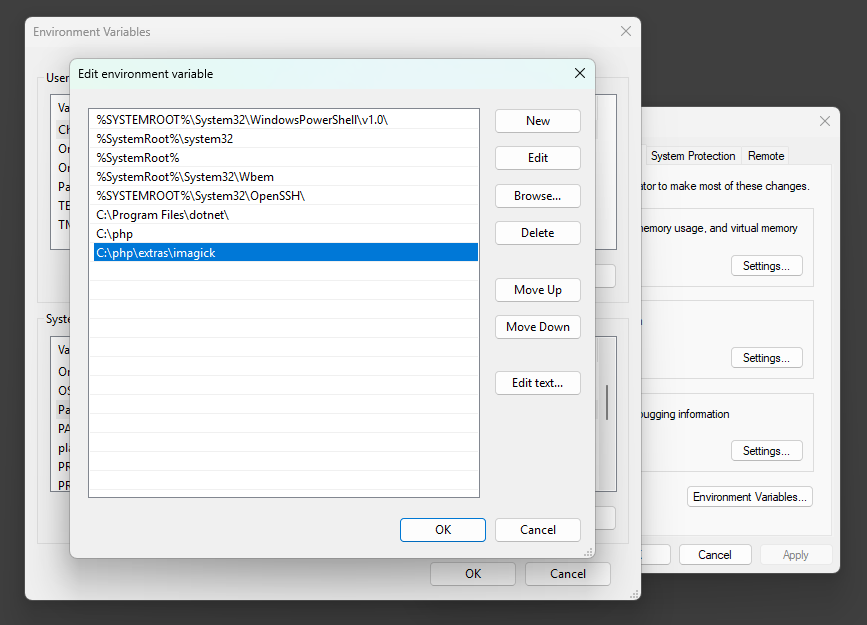Move the selected entry up
Screen dimensions: 867x625
point(537,290)
